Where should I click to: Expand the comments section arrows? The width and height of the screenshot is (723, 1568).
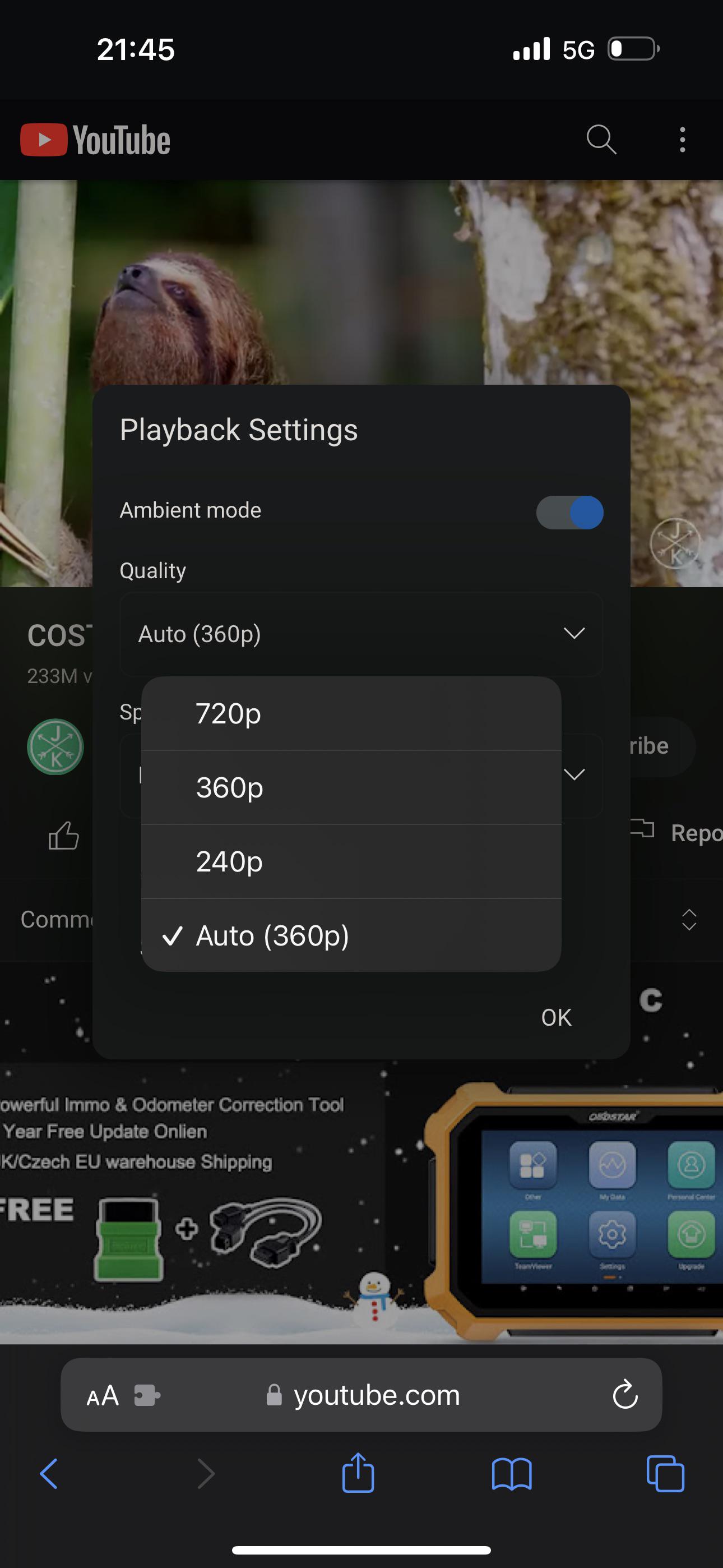coord(689,920)
